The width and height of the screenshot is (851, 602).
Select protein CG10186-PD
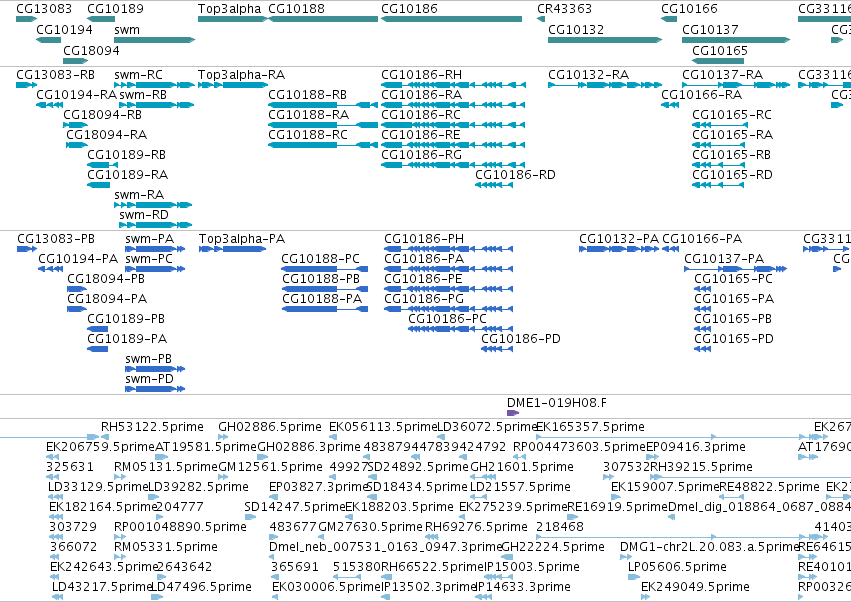[521, 339]
